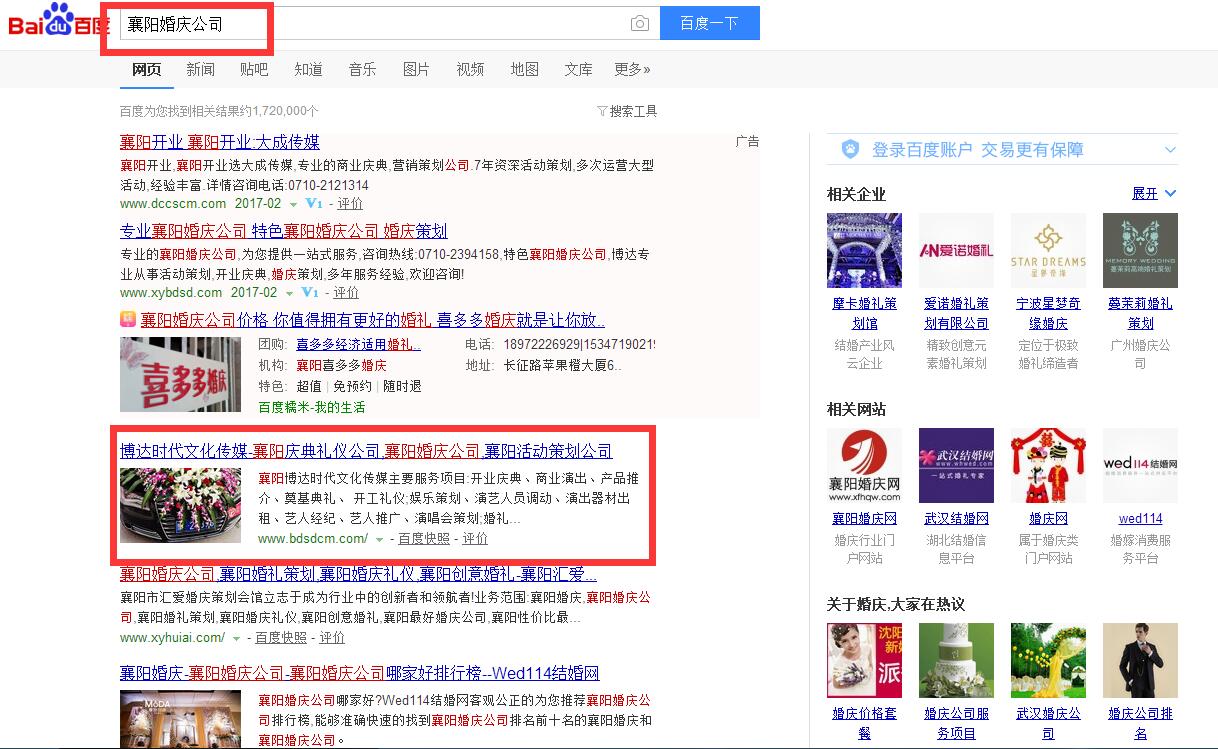Open 喜多多婚庆 result title
This screenshot has width=1218, height=749.
372,320
